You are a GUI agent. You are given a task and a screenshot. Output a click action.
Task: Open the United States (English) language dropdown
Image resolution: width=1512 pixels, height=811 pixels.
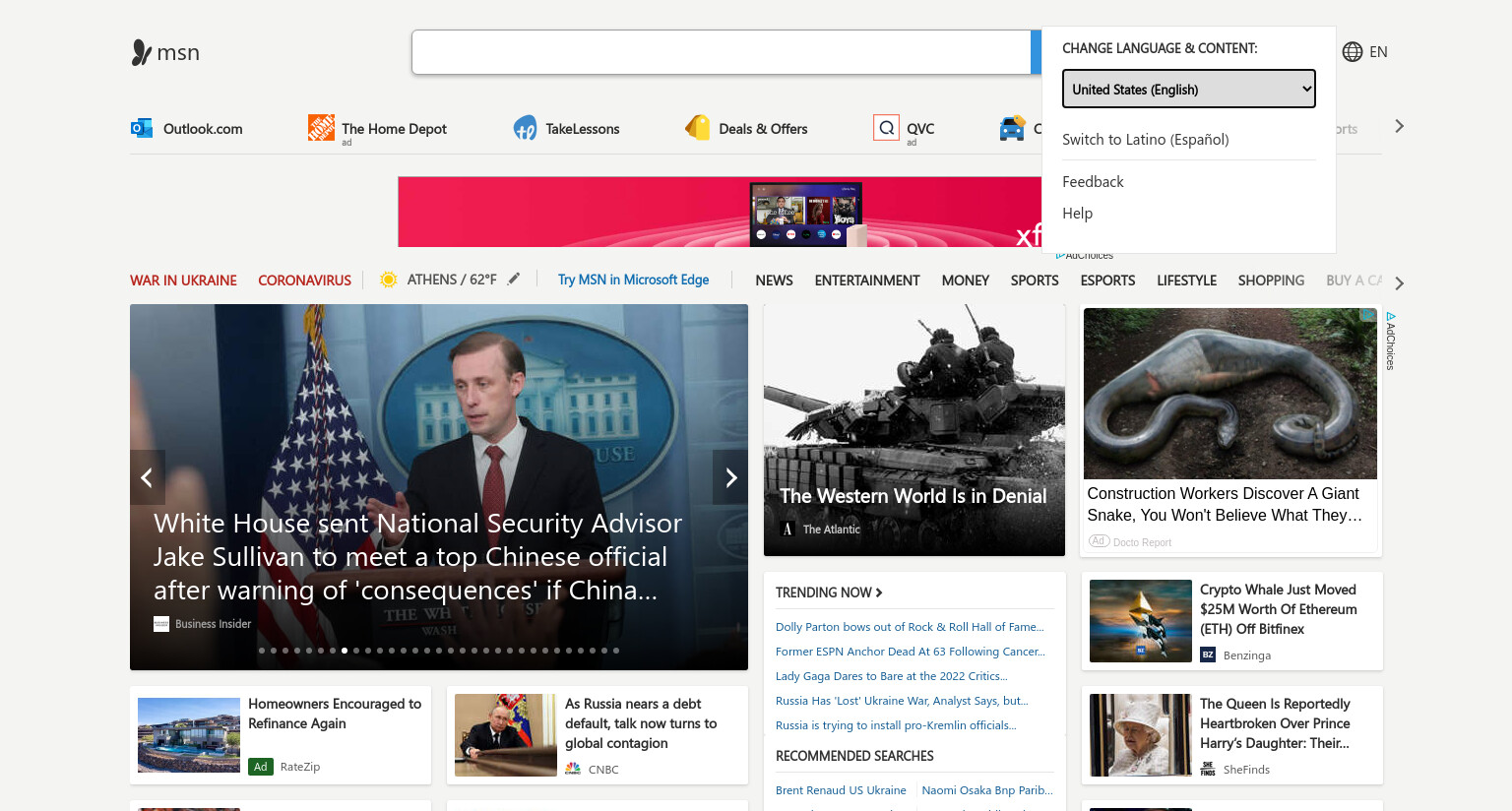[1189, 89]
